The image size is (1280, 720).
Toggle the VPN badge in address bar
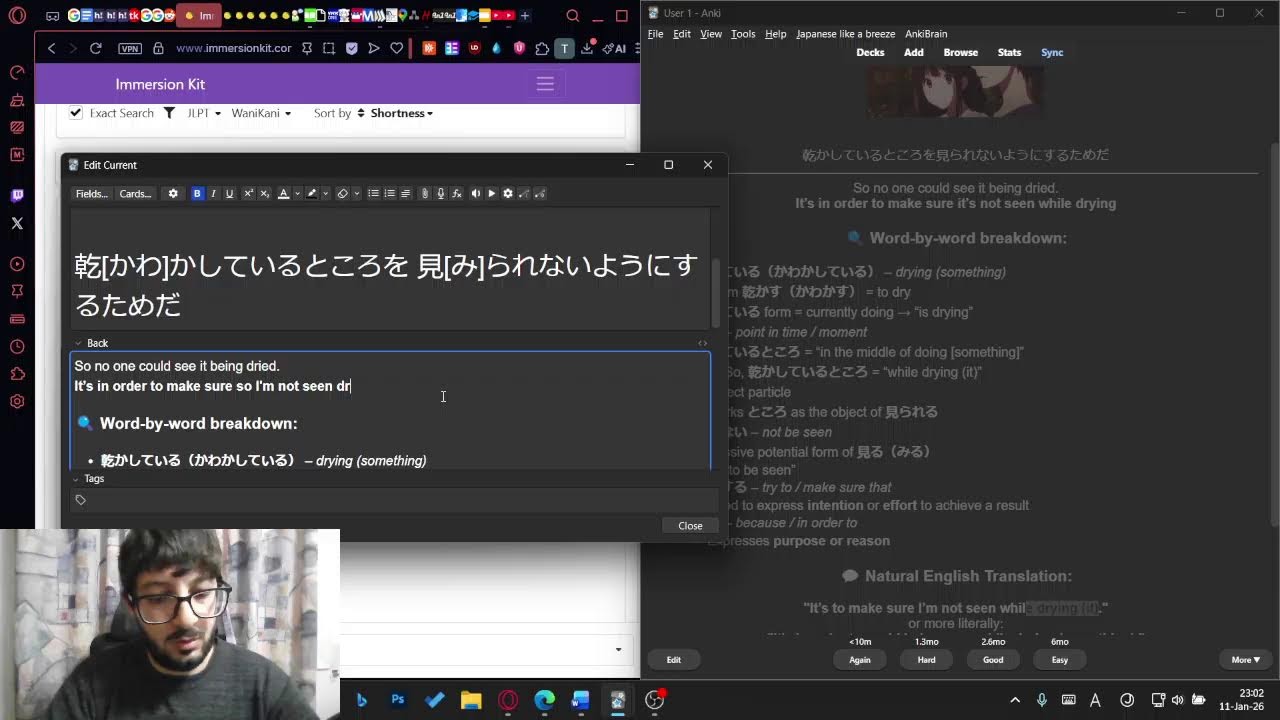click(130, 48)
